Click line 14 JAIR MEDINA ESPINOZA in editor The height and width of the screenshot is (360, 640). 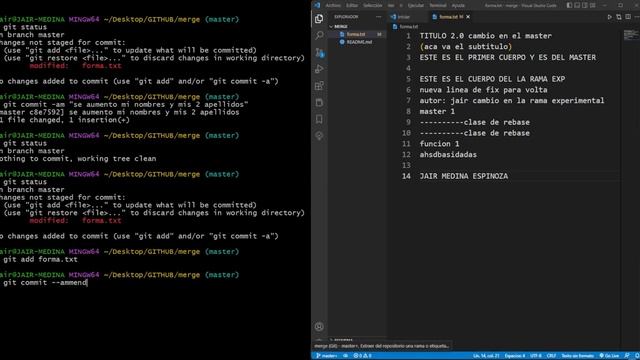[x=464, y=176]
